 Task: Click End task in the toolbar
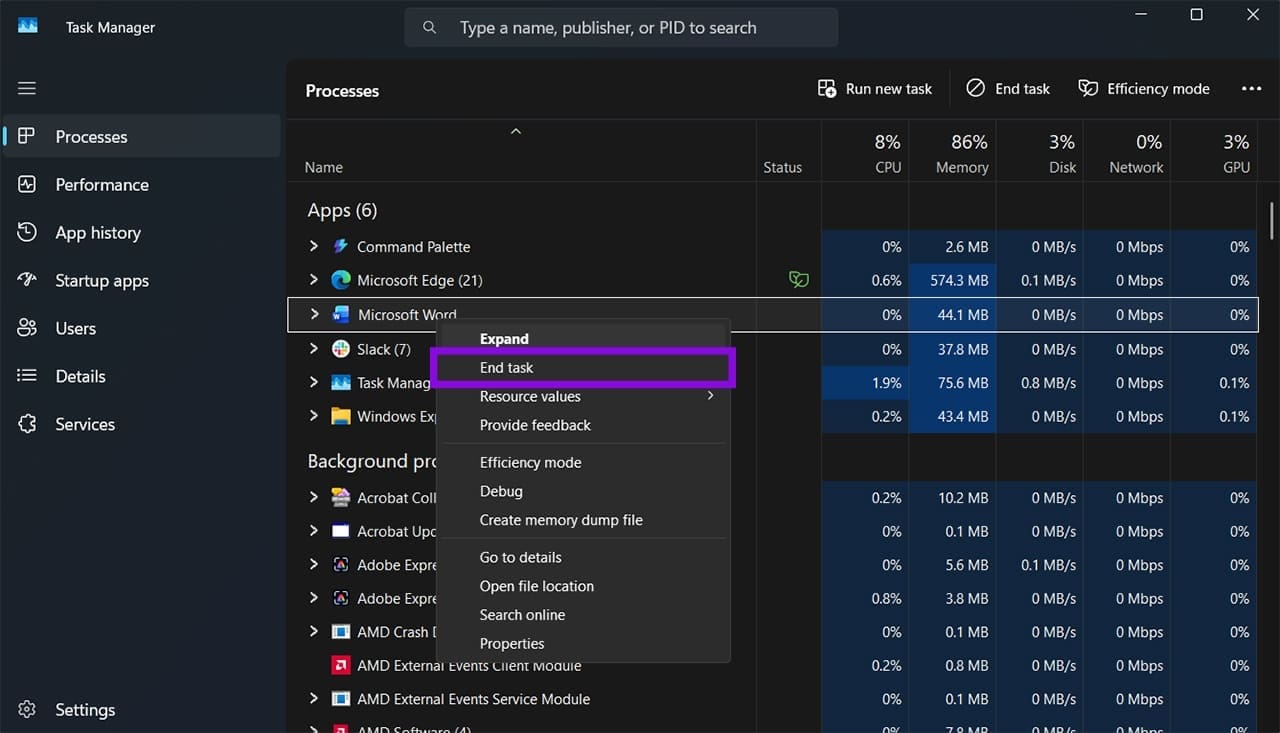point(1008,89)
